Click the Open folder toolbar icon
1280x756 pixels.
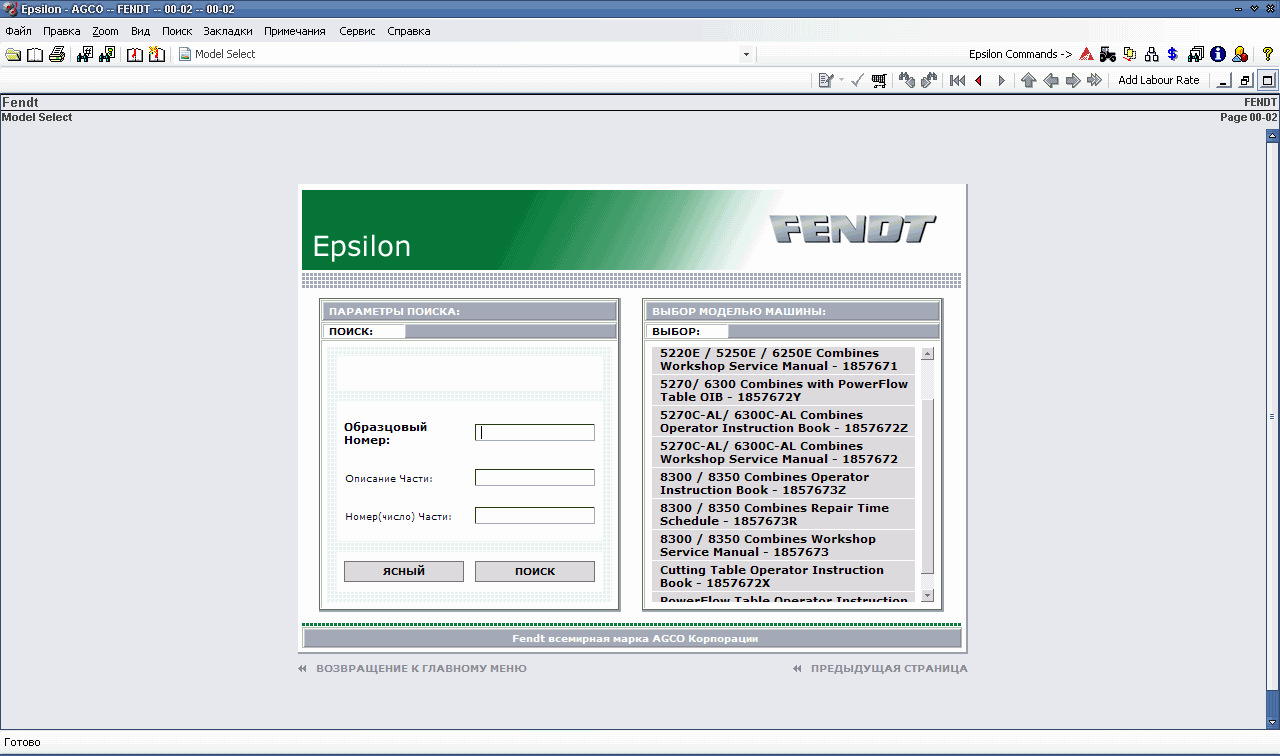(x=13, y=54)
